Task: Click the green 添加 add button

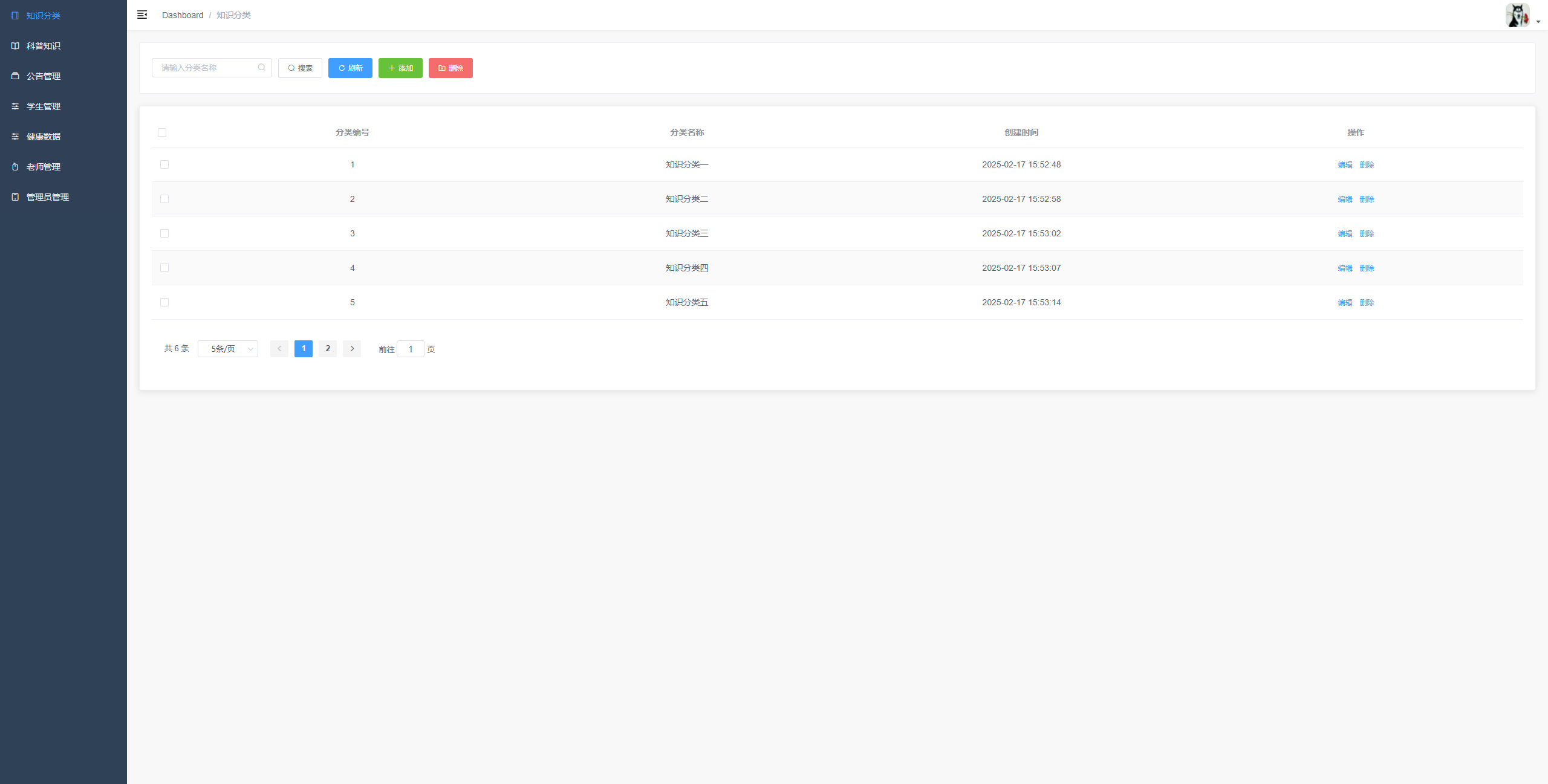Action: [x=400, y=68]
